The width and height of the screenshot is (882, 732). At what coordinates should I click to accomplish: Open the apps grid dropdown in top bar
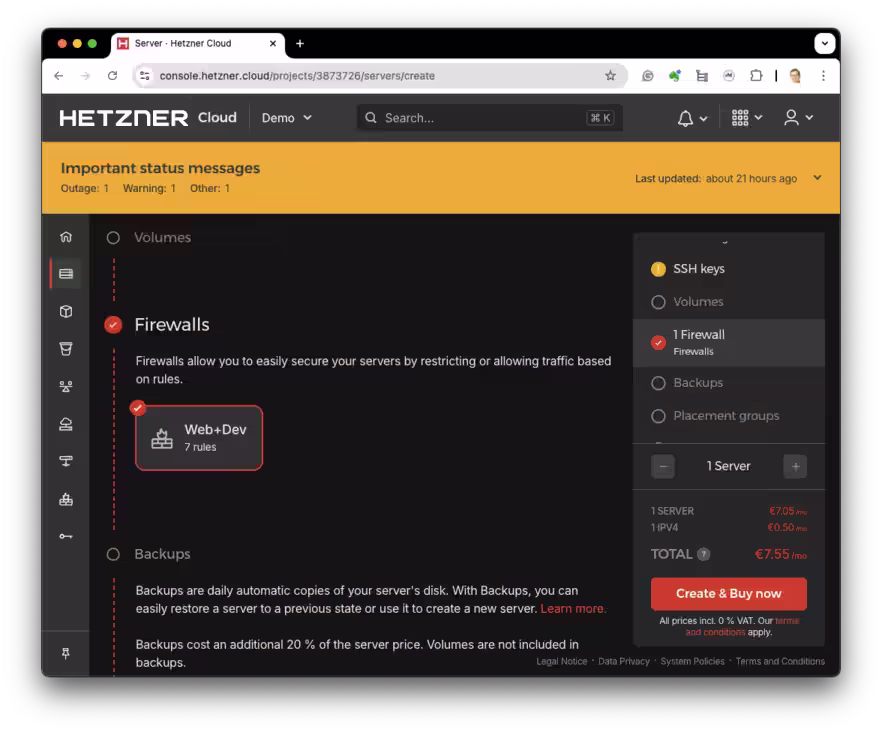pyautogui.click(x=741, y=117)
